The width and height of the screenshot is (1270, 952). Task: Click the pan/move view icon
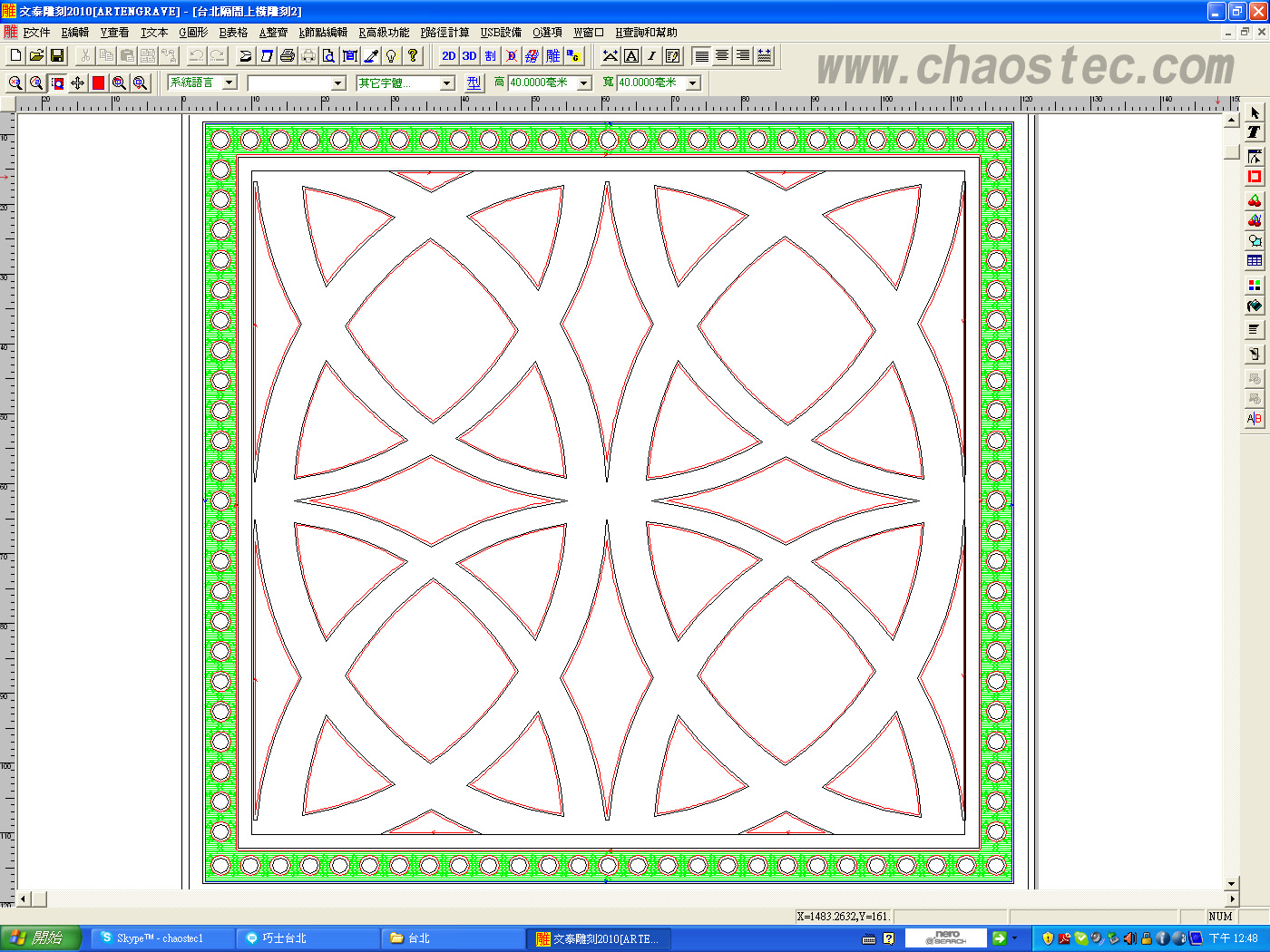(x=78, y=83)
